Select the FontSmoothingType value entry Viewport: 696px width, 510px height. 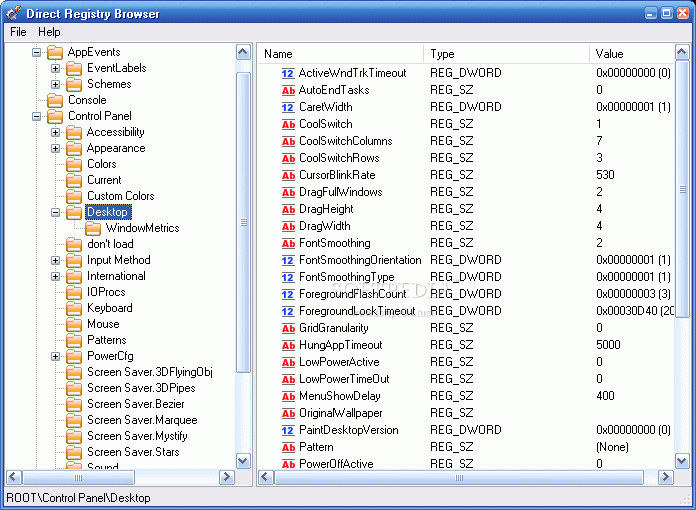tap(347, 277)
